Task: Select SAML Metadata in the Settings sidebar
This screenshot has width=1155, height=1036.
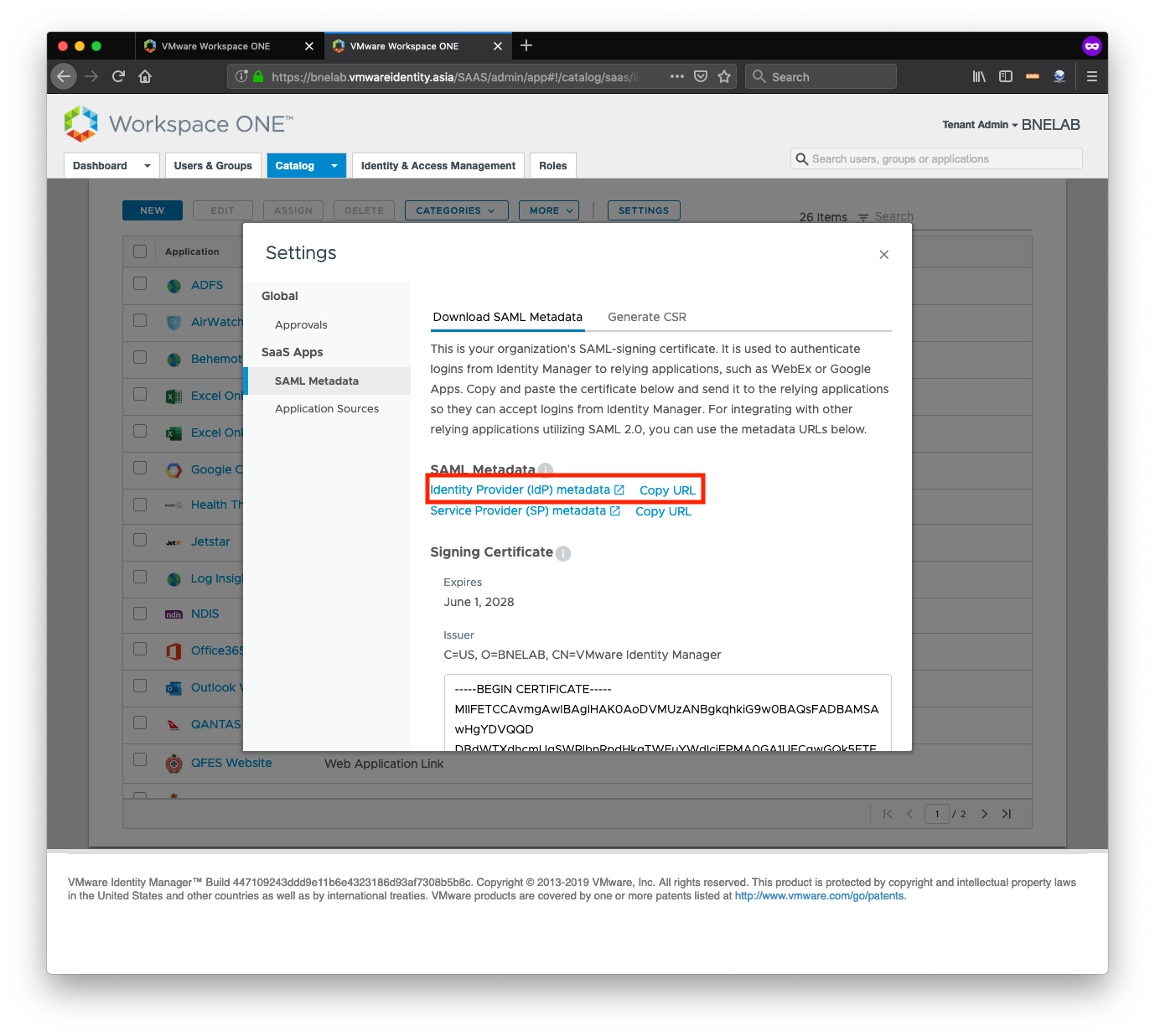Action: [328, 381]
